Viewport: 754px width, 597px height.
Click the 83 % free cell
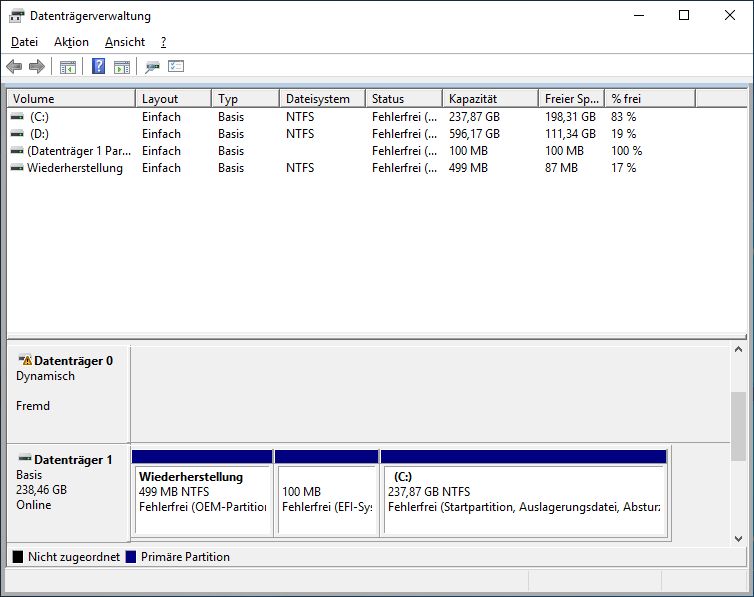(624, 117)
